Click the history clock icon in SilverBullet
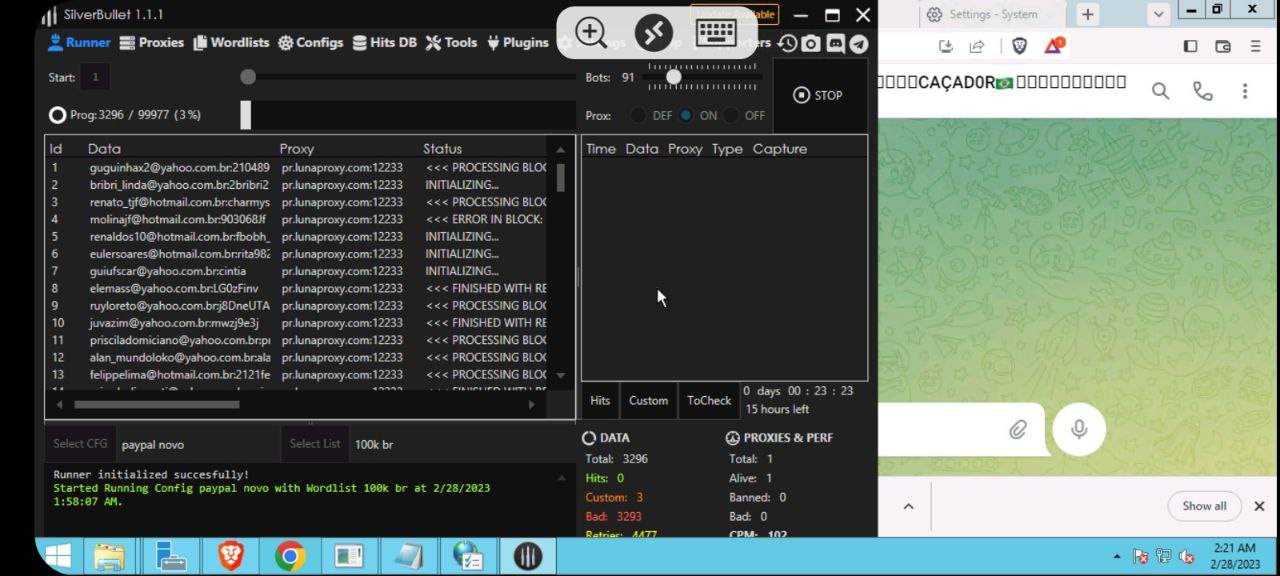The image size is (1280, 576). (x=788, y=43)
